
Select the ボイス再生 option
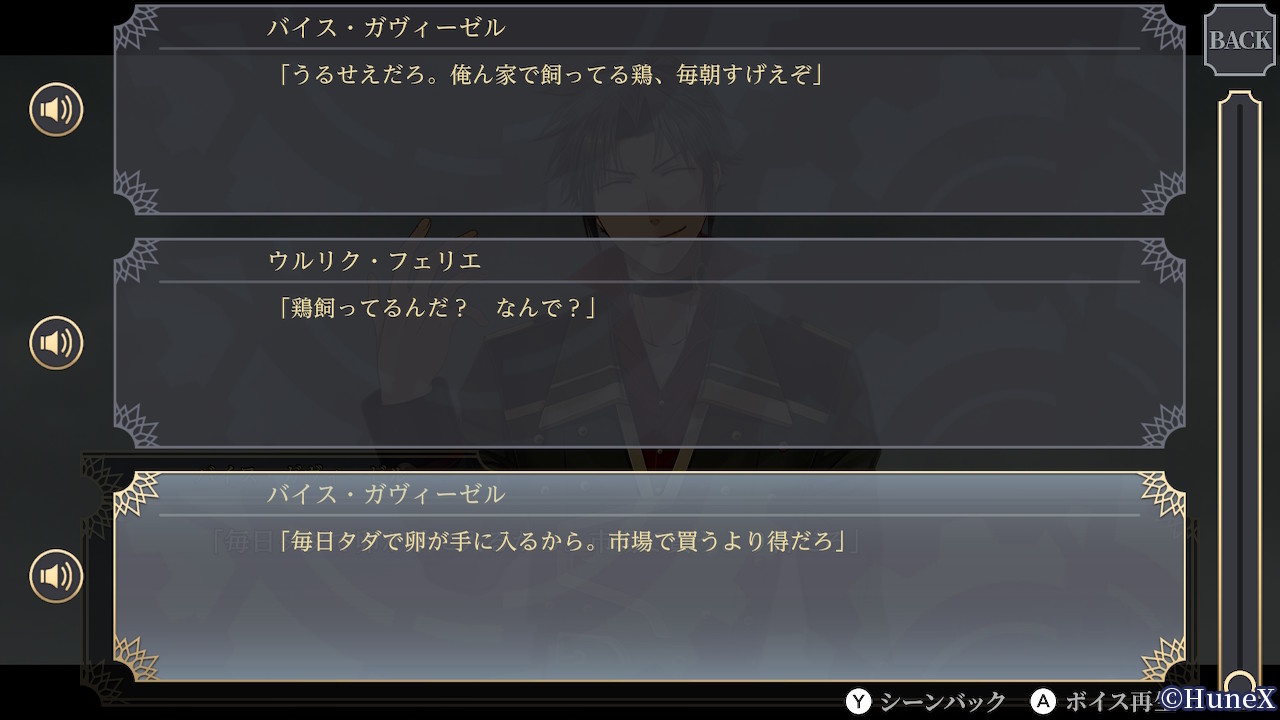pyautogui.click(x=1112, y=701)
